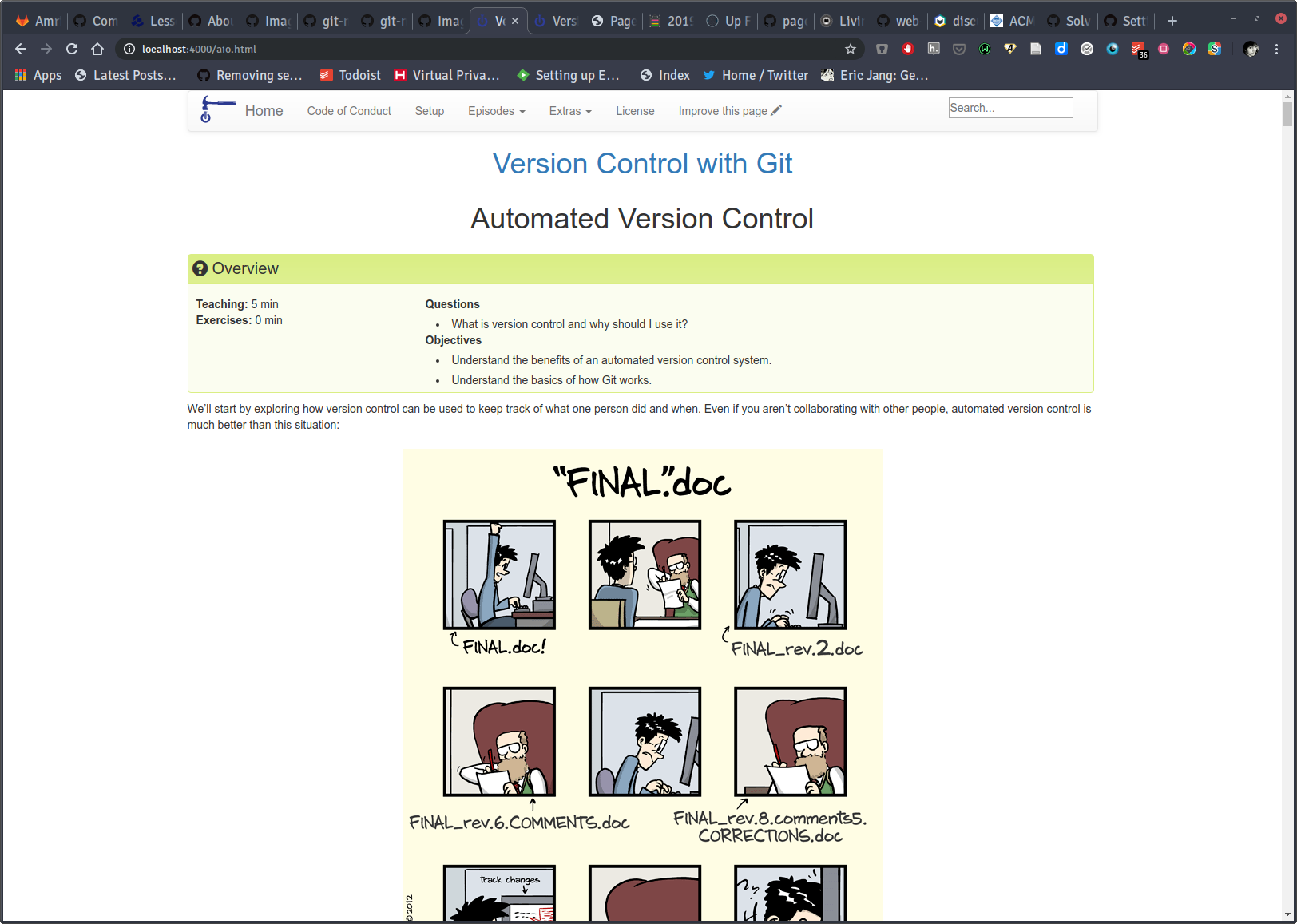Viewport: 1297px width, 924px height.
Task: Open a new browser tab
Action: pos(1172,21)
